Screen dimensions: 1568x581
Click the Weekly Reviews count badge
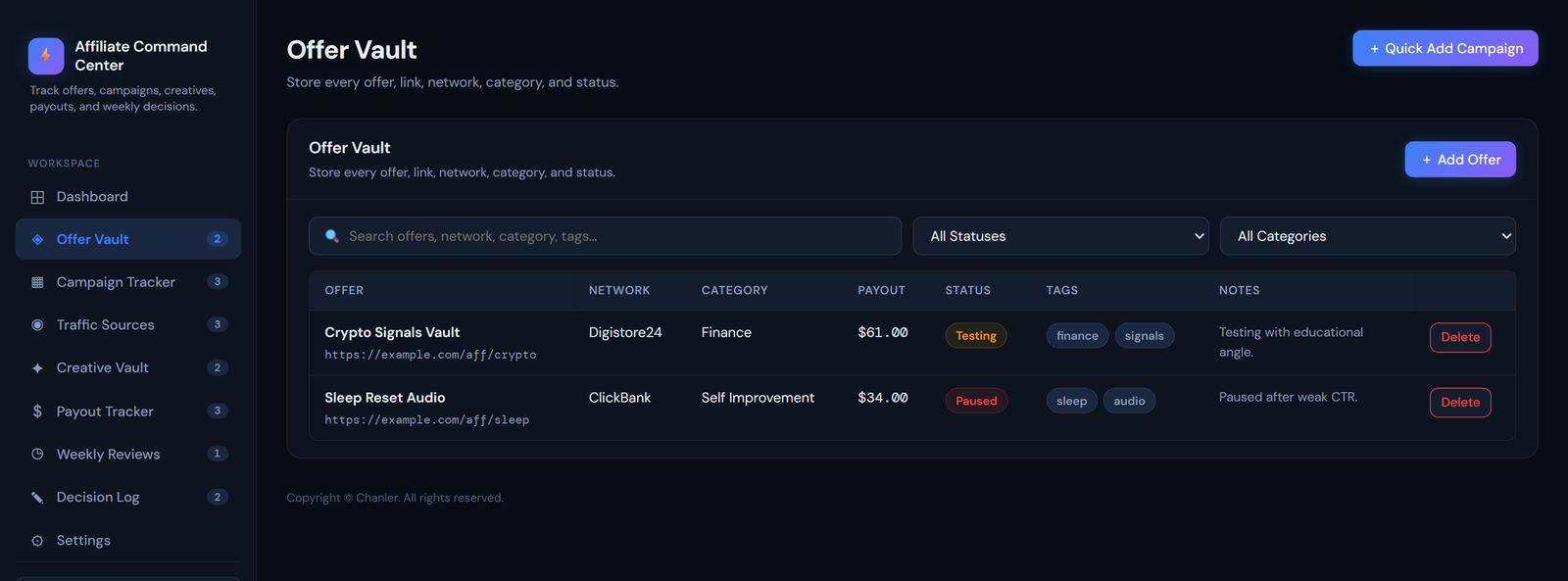(x=218, y=454)
